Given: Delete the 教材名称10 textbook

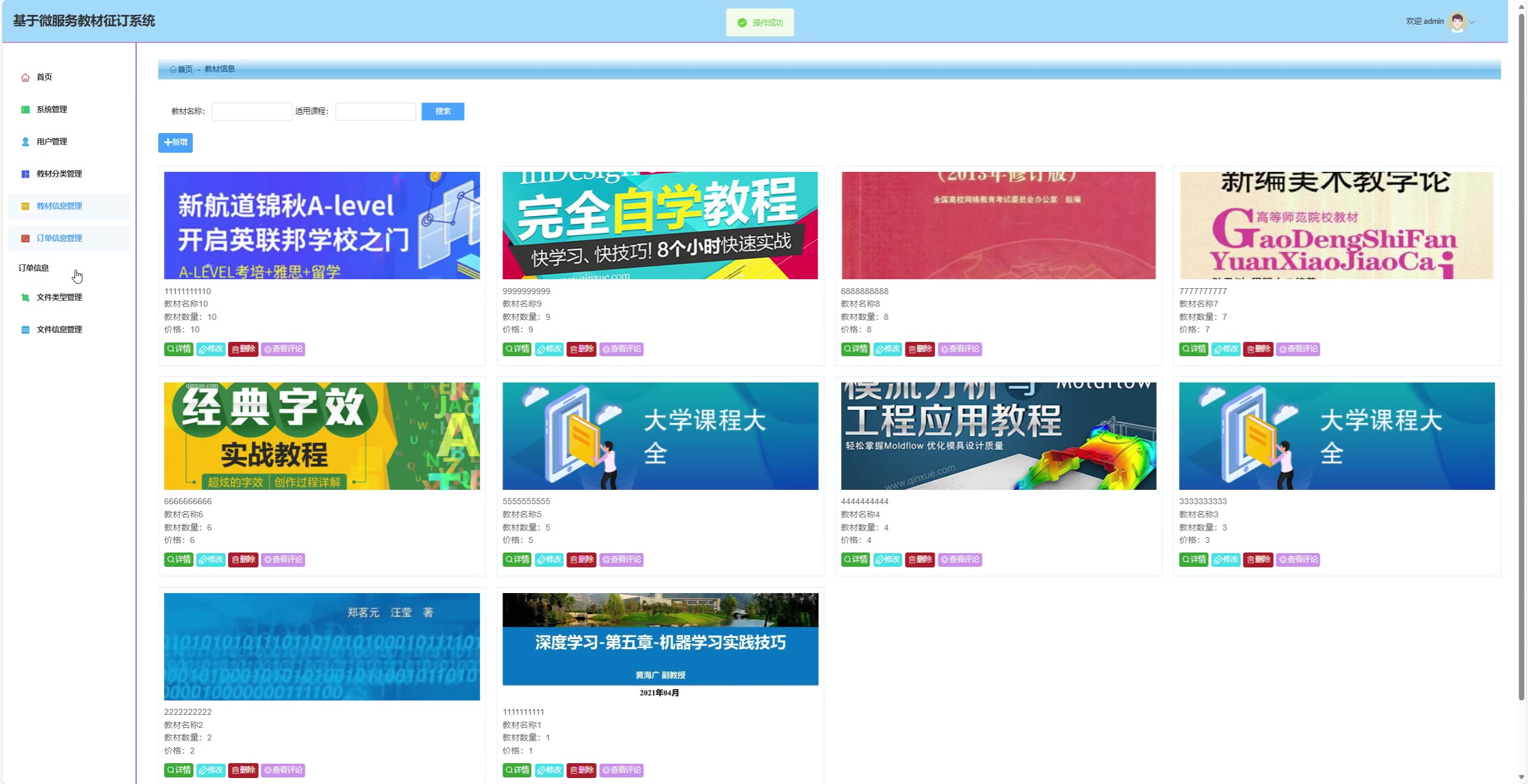Looking at the screenshot, I should (x=243, y=349).
